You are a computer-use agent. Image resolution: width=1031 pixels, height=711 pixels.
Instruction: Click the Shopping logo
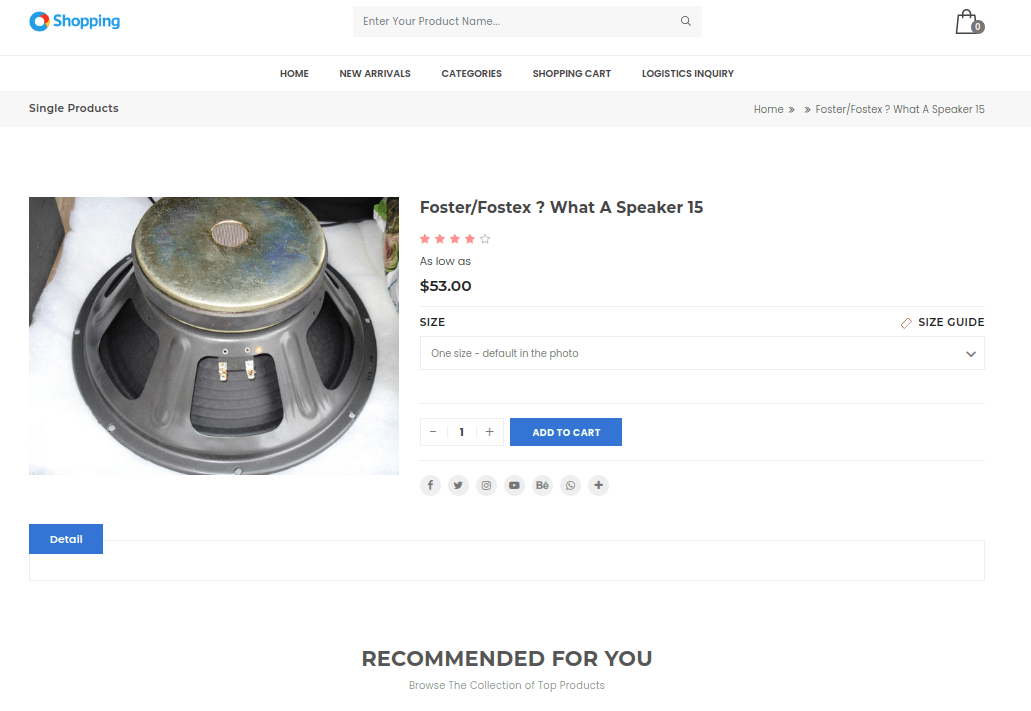pos(74,21)
